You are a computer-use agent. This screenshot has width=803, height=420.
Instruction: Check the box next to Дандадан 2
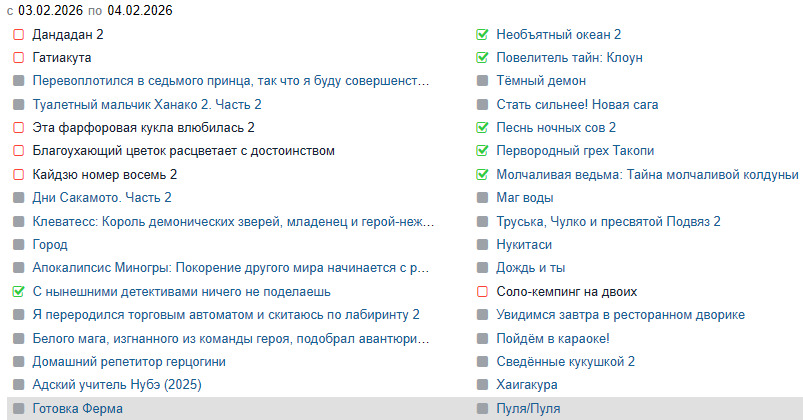(18, 34)
